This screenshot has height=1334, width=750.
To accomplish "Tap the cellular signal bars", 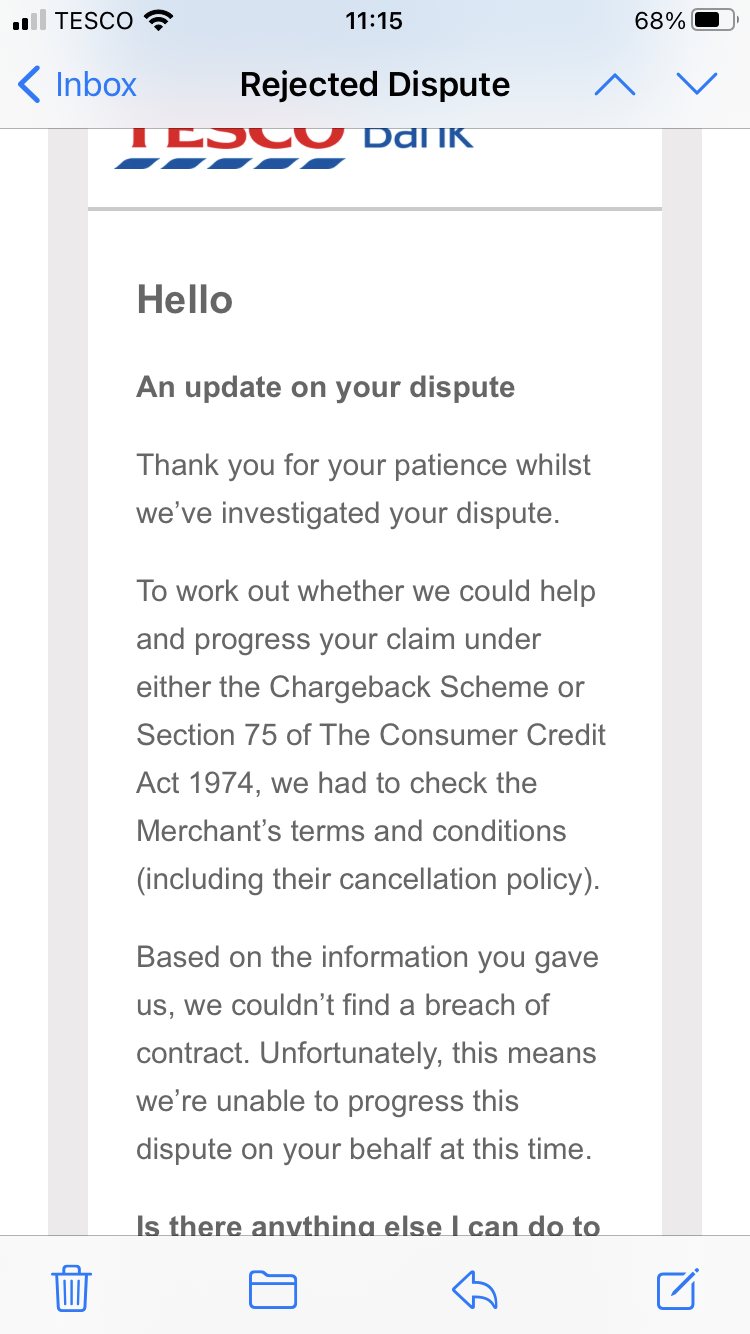I will tap(29, 22).
